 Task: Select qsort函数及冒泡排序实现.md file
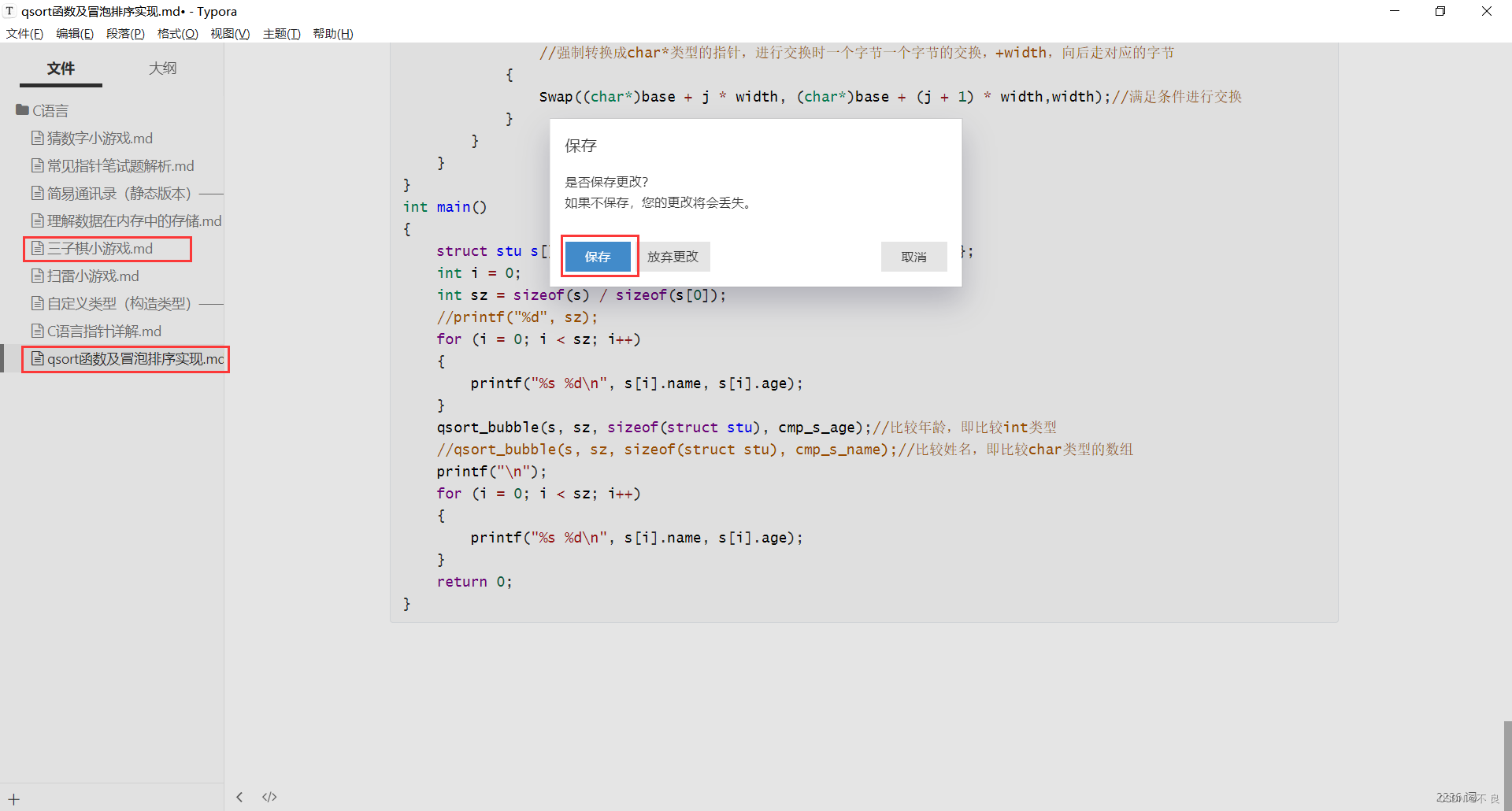coord(126,359)
